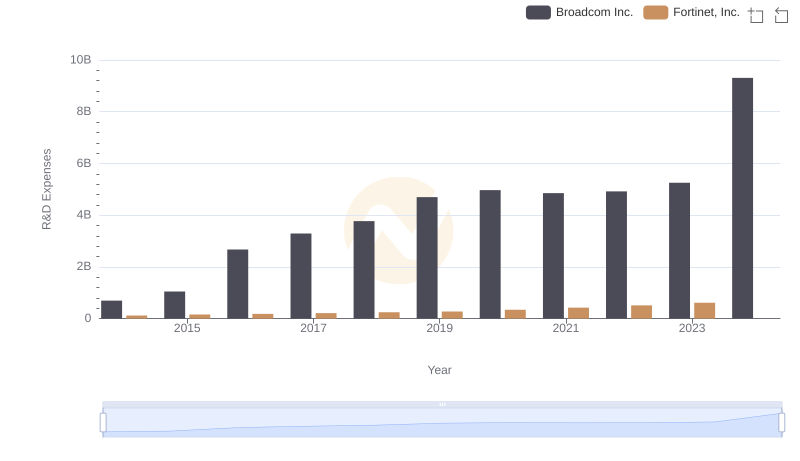Click the Fortinet bar for 2023
The width and height of the screenshot is (800, 461).
point(704,311)
